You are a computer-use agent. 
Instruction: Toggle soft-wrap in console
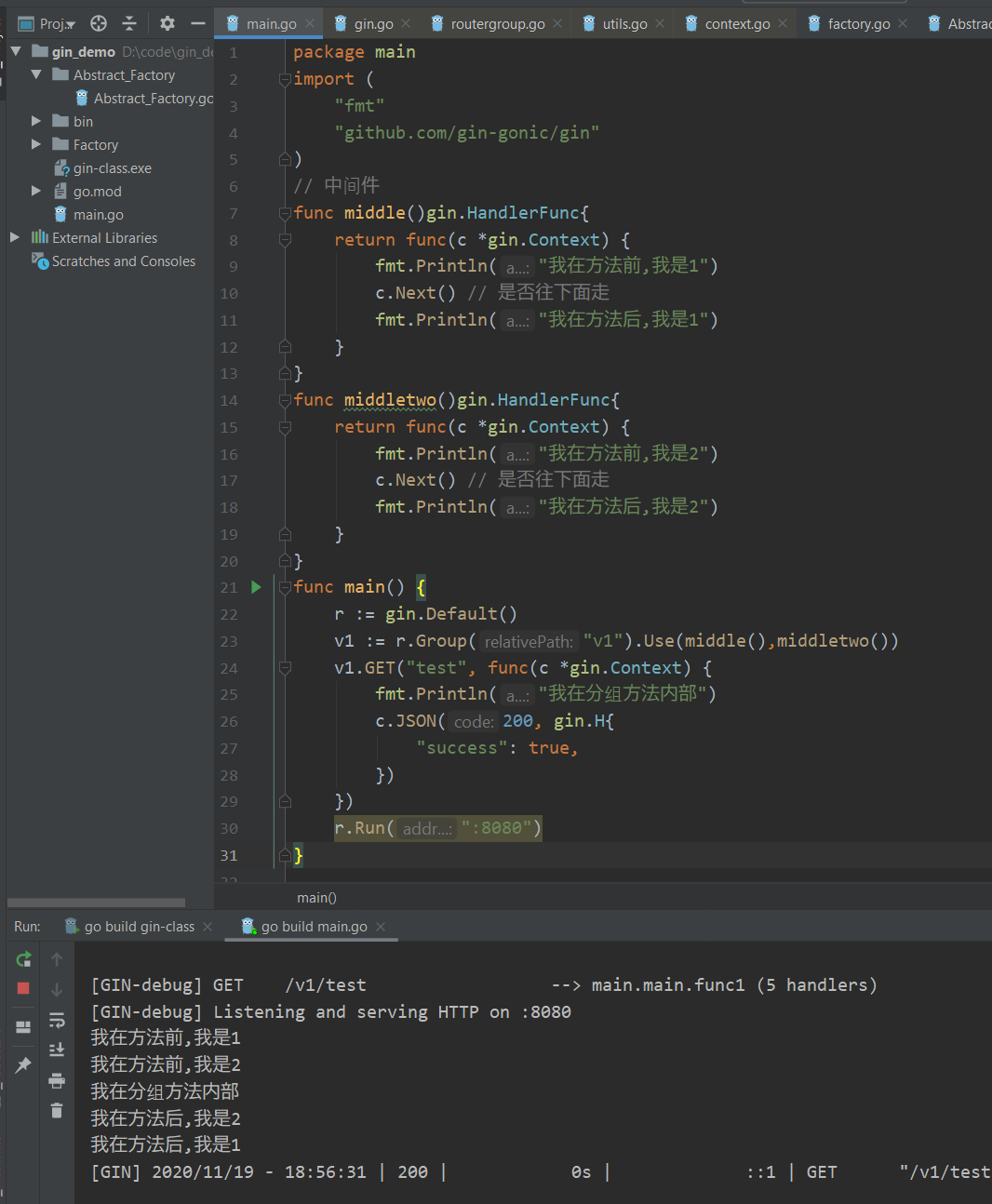click(x=57, y=1020)
